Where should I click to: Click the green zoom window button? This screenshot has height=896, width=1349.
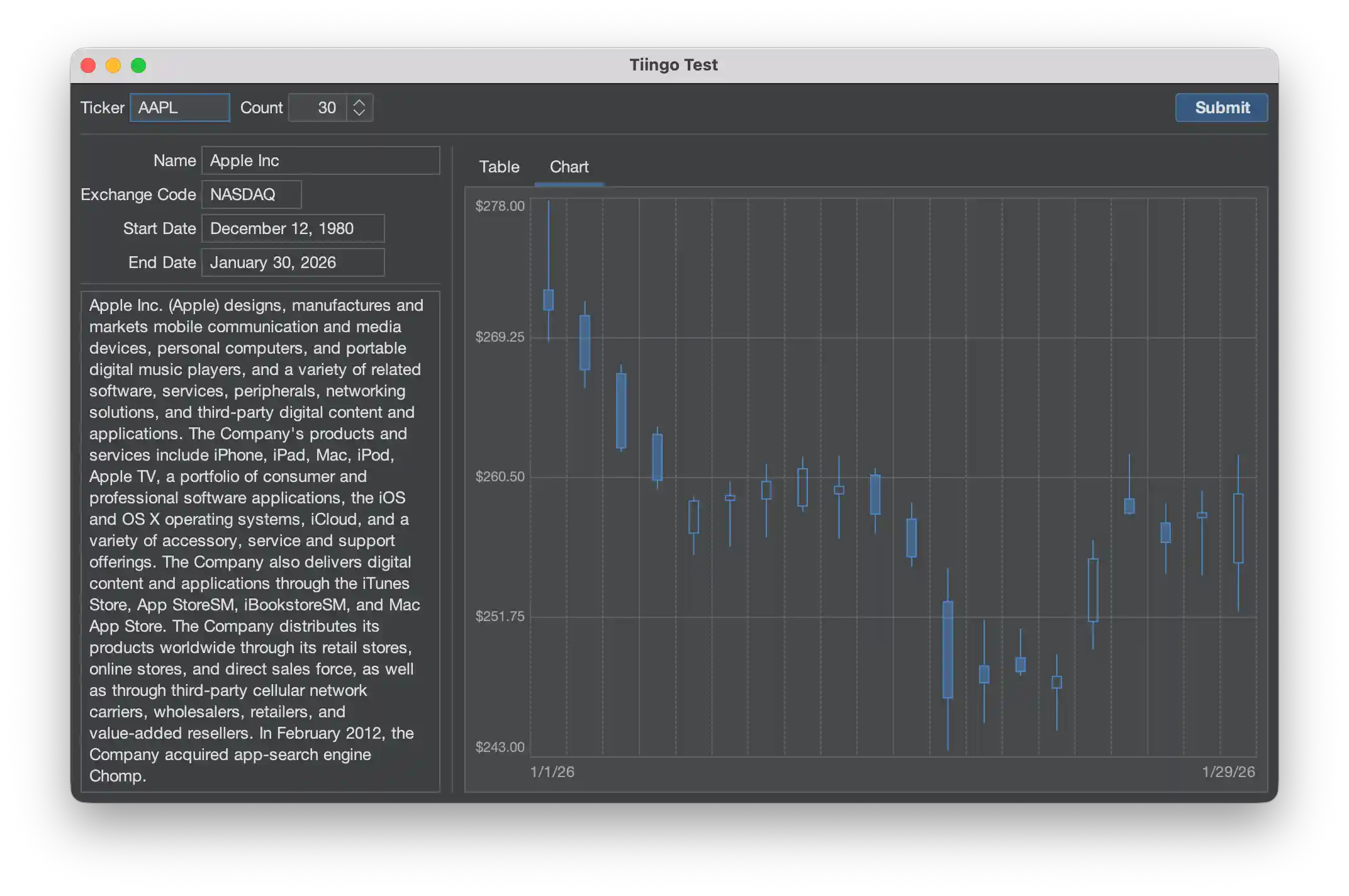[x=138, y=65]
